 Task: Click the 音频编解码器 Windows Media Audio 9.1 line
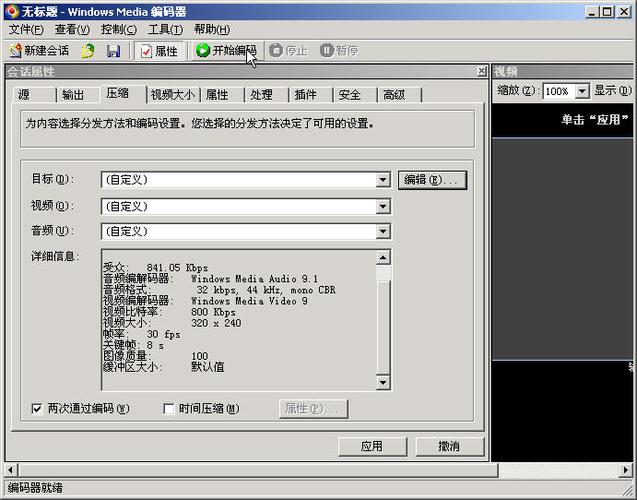click(x=210, y=279)
